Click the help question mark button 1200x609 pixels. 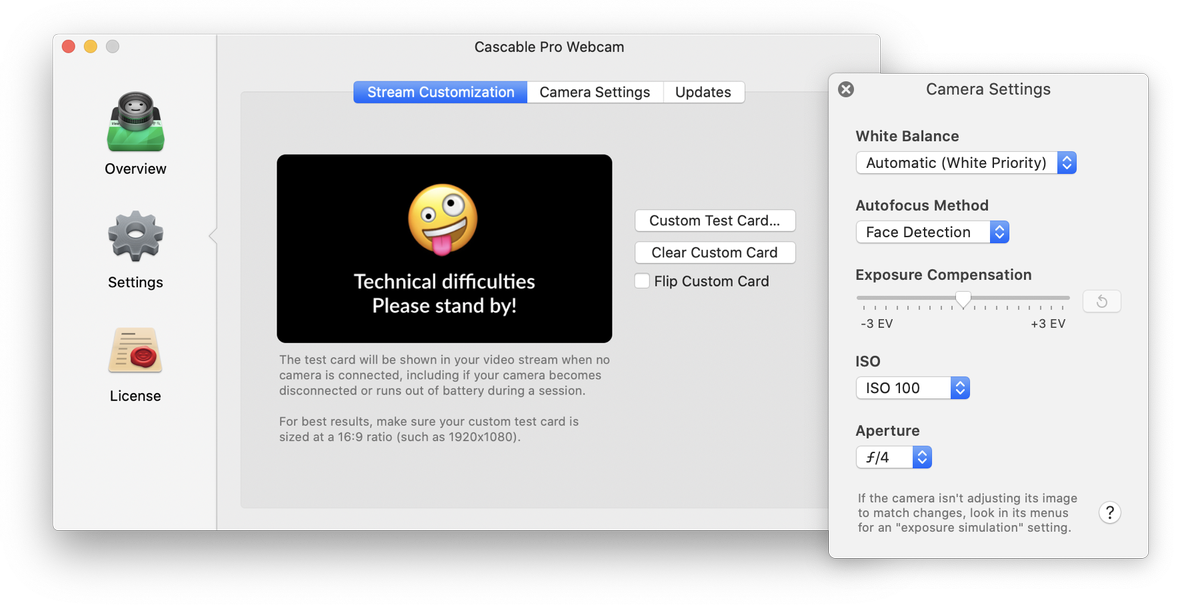(1110, 513)
